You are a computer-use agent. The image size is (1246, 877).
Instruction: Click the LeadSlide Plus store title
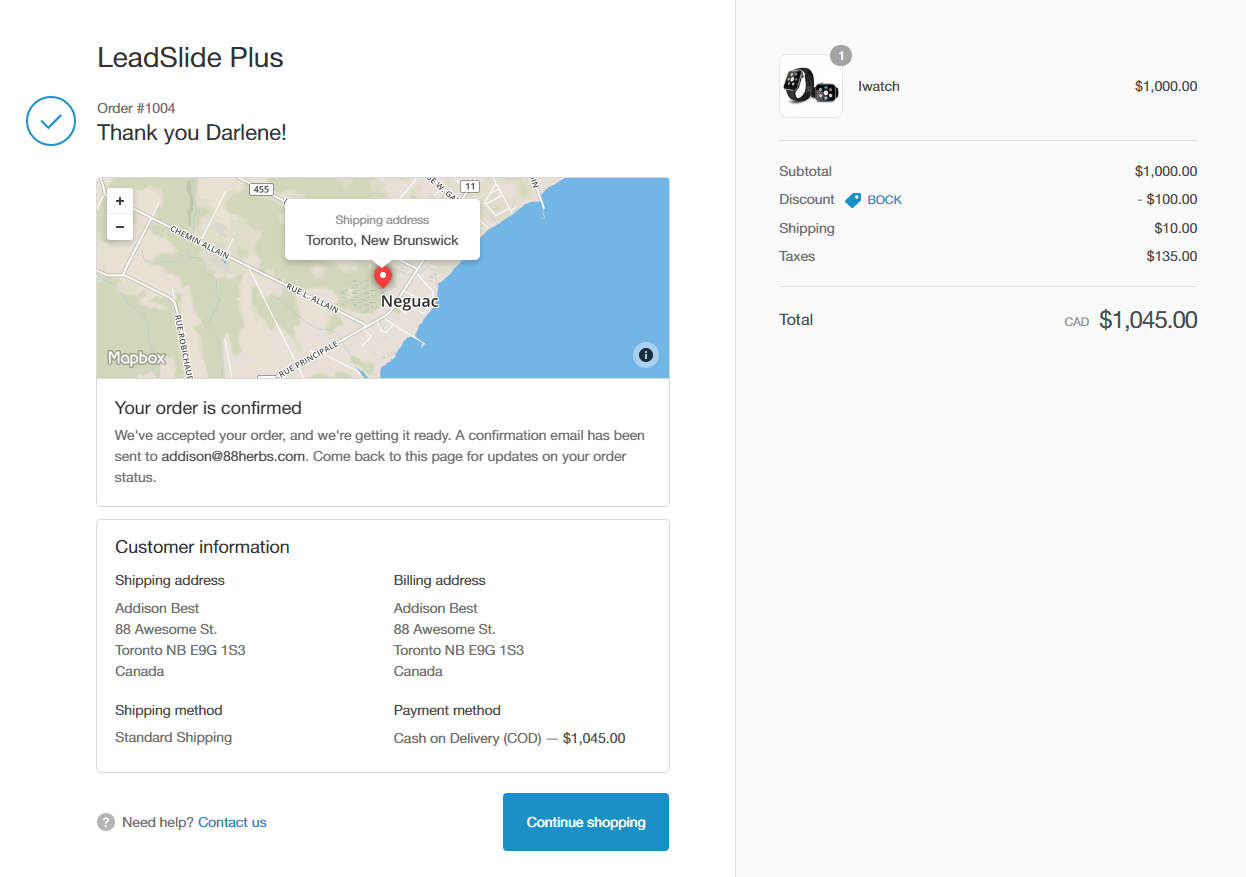(x=190, y=58)
